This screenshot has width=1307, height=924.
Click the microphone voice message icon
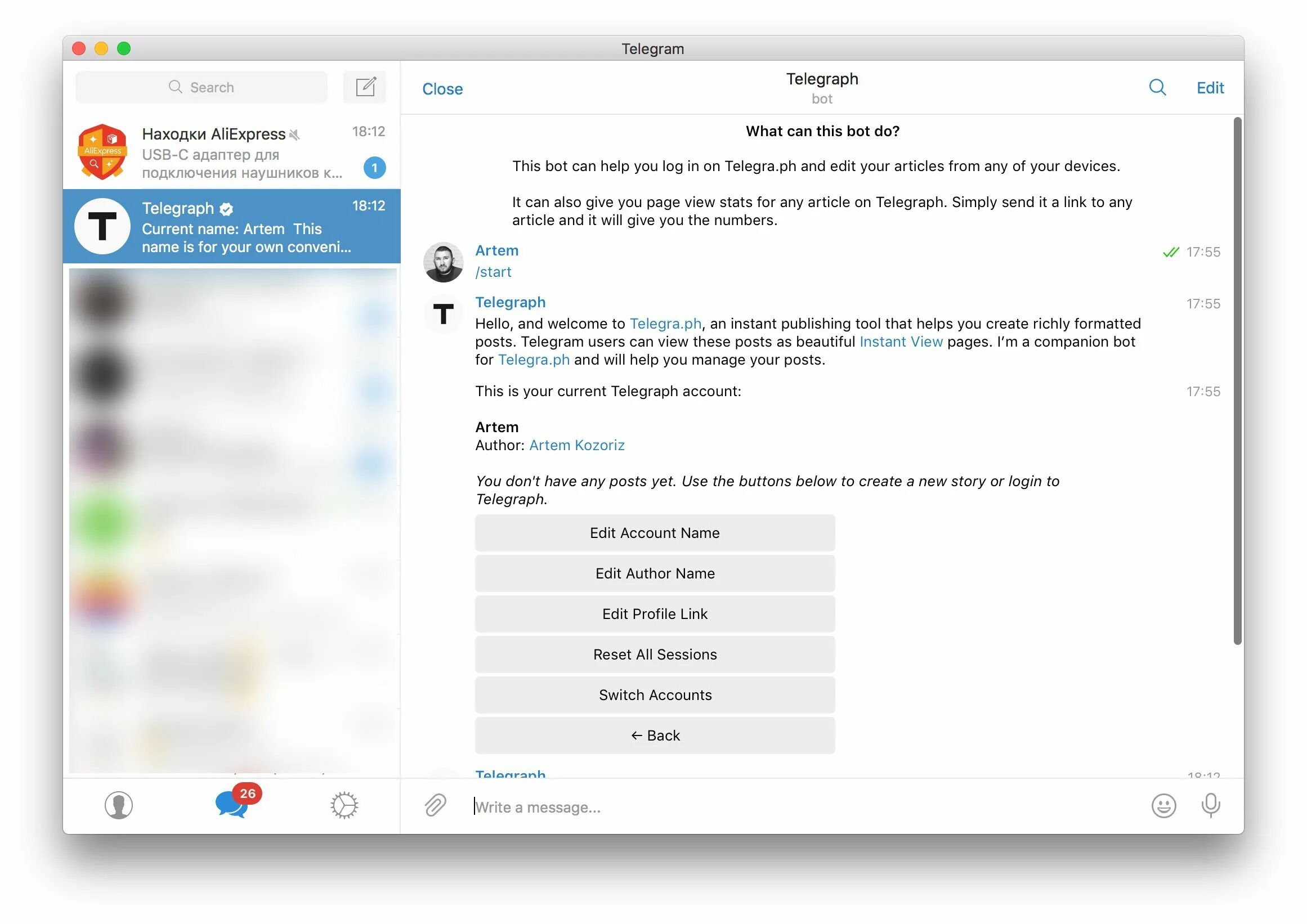click(1211, 806)
